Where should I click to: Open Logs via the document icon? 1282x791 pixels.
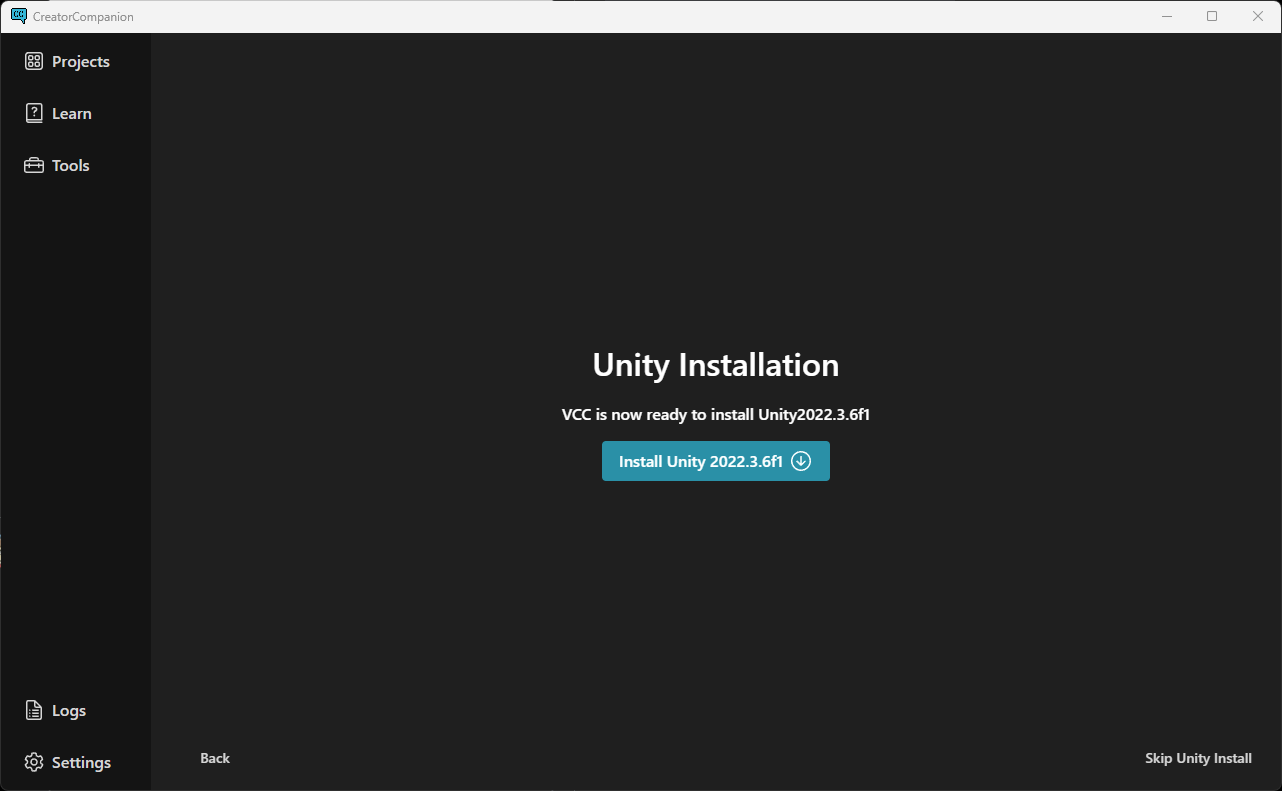(x=33, y=710)
